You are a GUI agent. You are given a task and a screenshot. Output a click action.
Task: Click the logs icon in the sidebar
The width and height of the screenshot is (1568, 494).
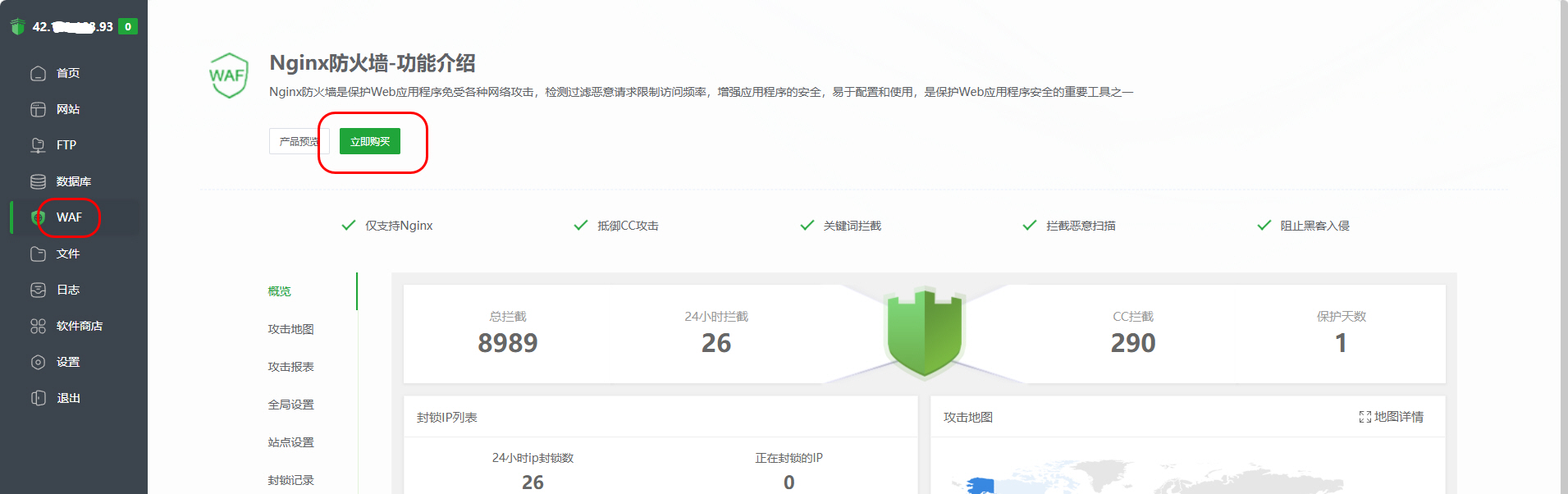[38, 290]
